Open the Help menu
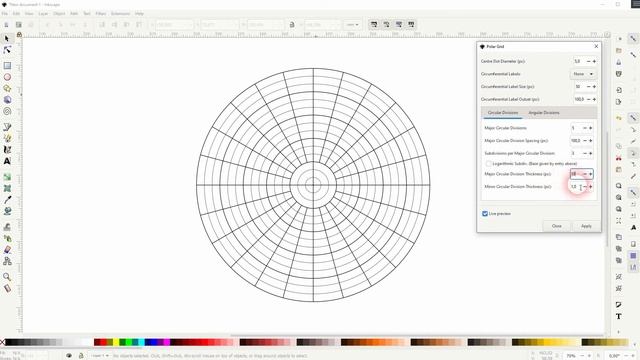 click(139, 13)
